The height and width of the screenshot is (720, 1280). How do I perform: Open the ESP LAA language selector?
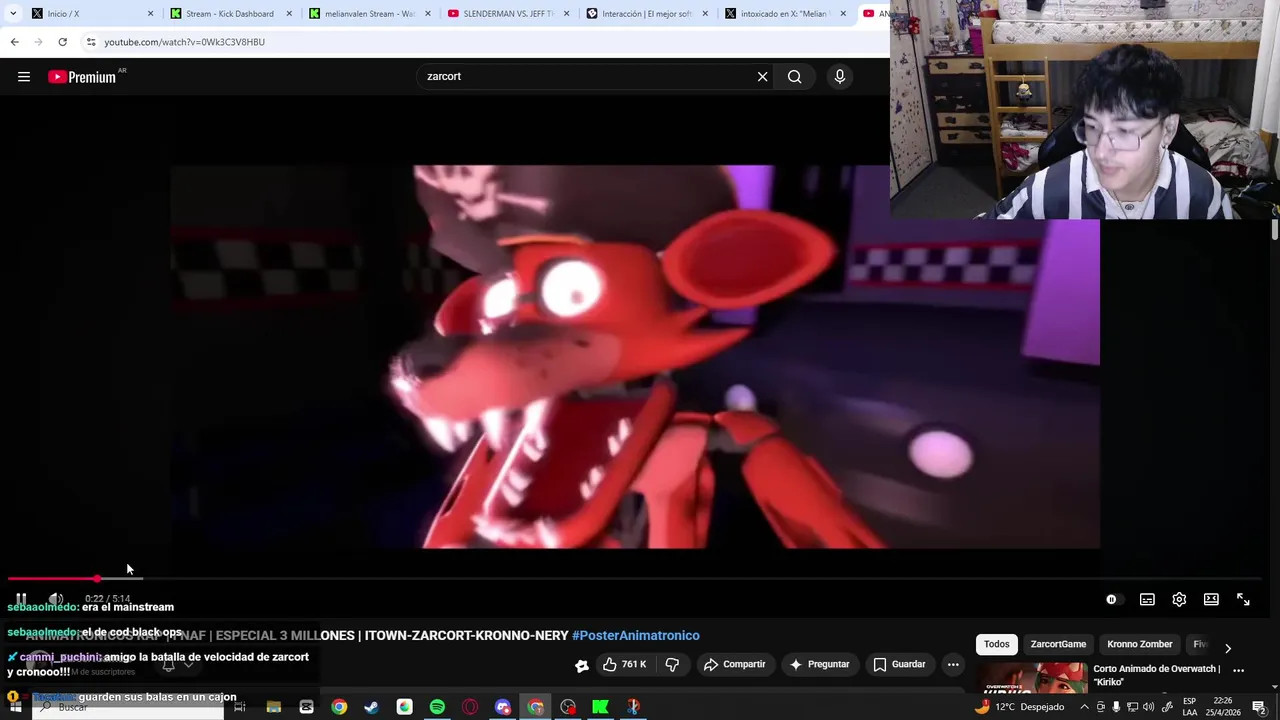point(1190,707)
